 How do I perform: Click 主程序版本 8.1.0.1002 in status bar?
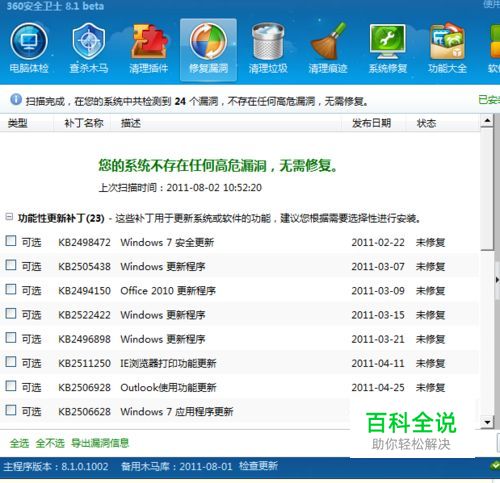pos(56,466)
